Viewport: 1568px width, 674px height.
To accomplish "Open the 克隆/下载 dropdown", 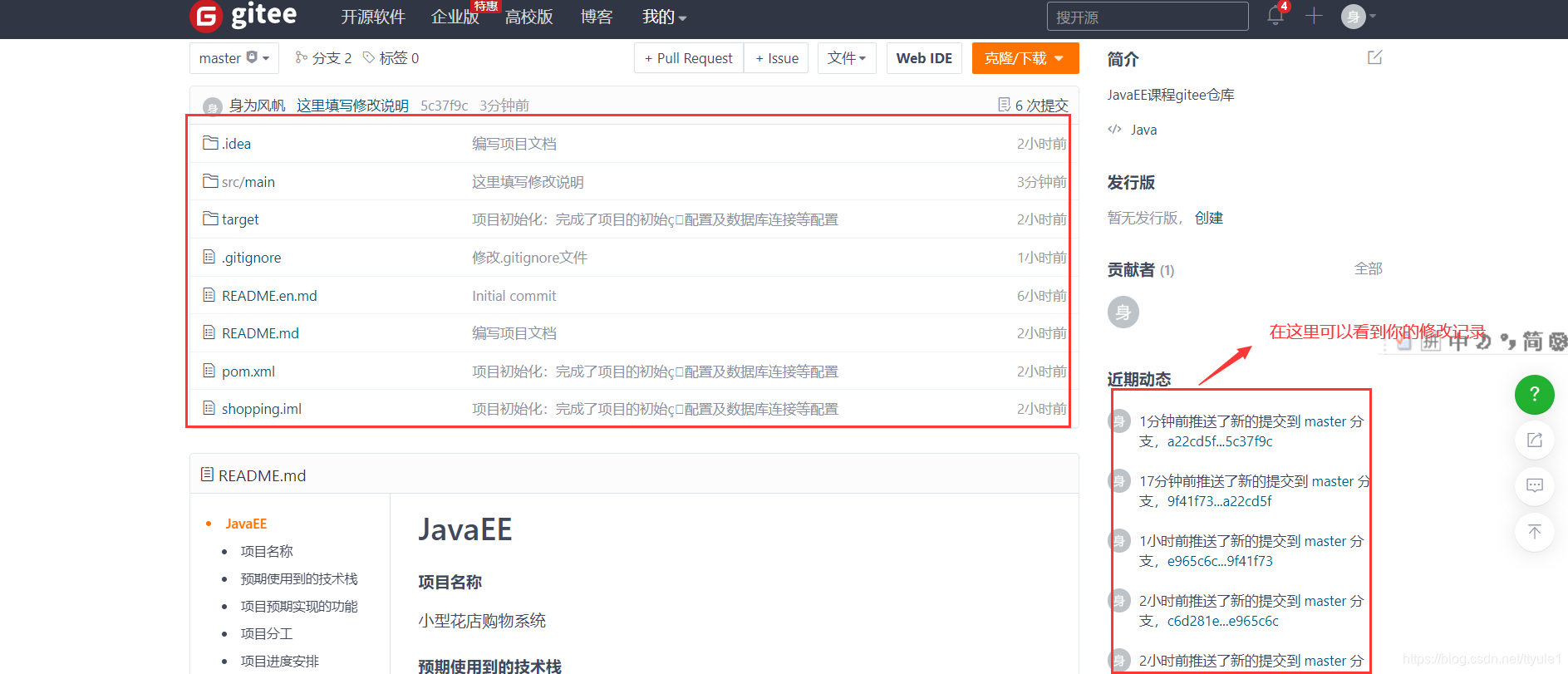I will pyautogui.click(x=1025, y=58).
